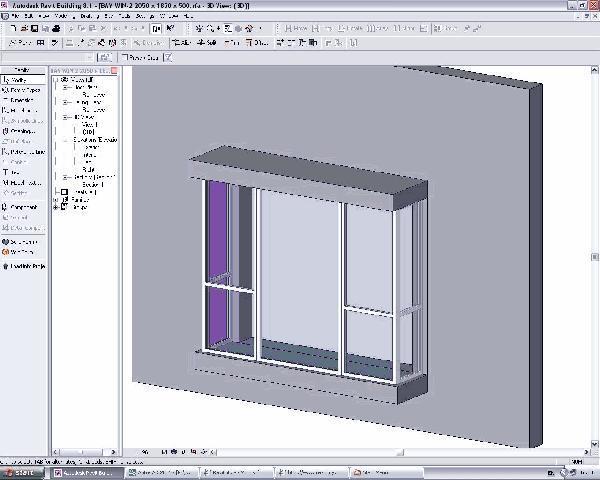600x480 pixels.
Task: Select the Model Text tool
Action: 23,183
